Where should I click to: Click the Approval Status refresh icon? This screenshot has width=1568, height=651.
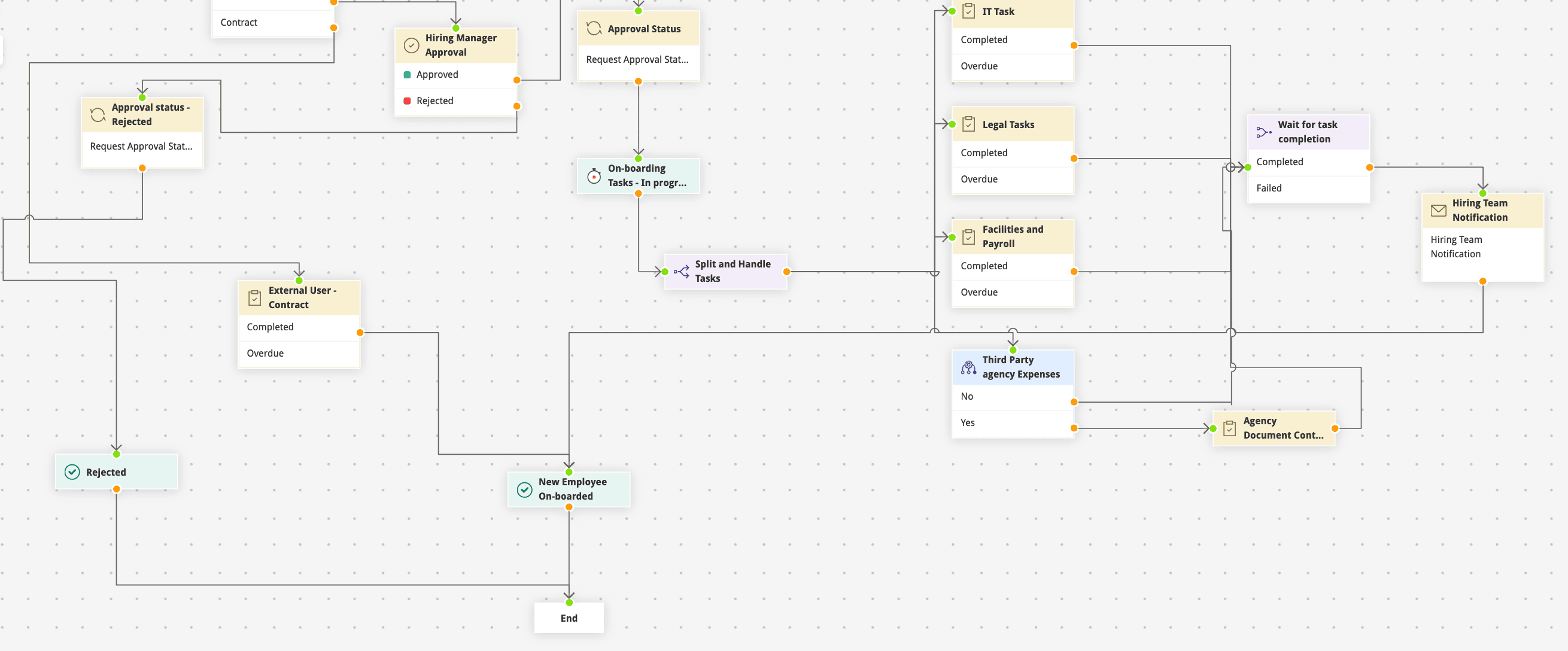tap(594, 29)
